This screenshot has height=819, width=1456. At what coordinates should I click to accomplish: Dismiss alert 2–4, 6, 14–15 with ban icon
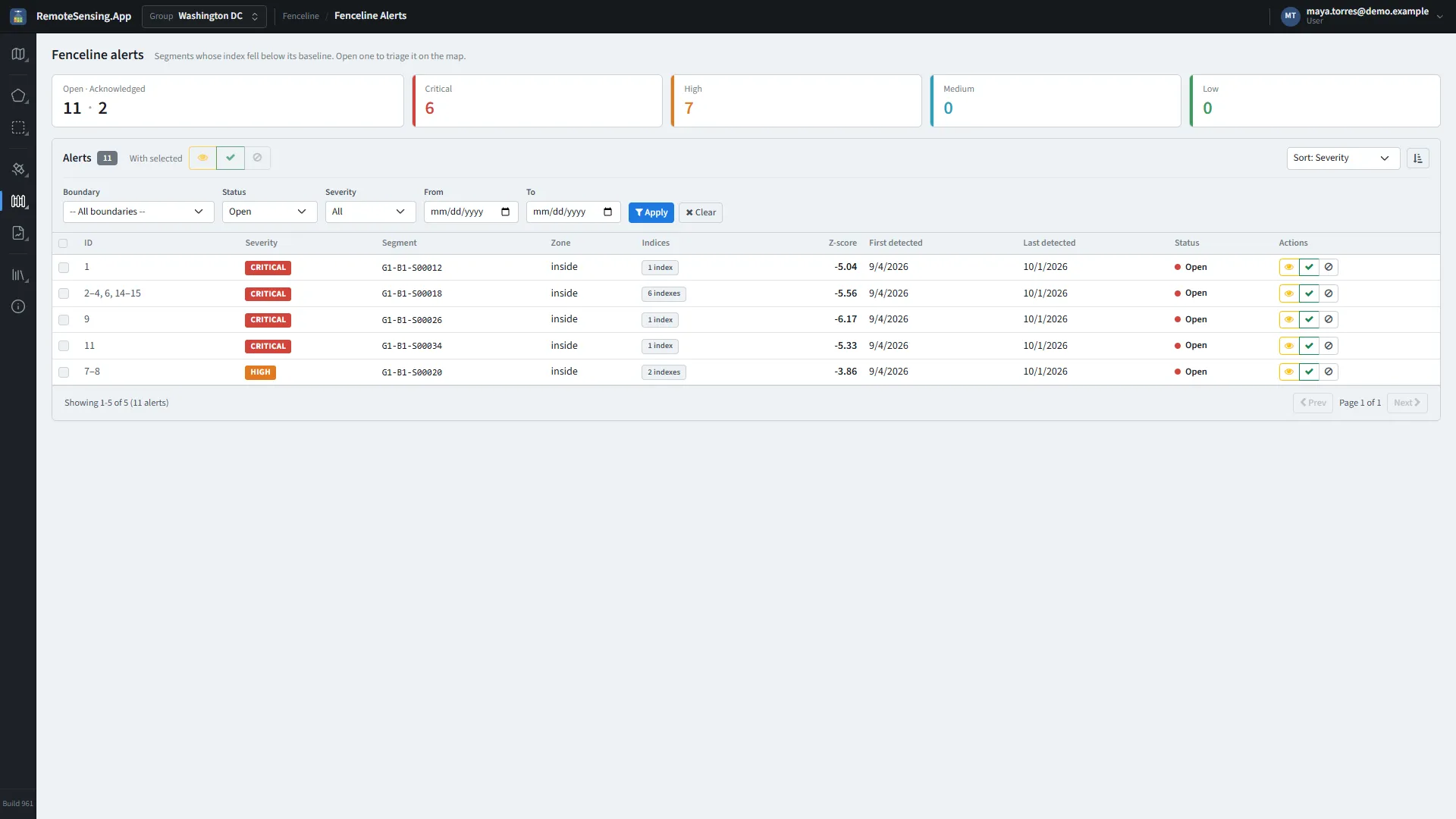[x=1329, y=293]
